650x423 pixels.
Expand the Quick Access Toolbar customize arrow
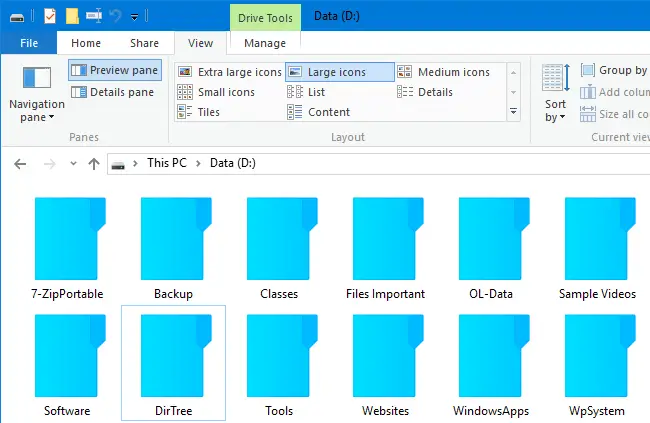coord(135,17)
